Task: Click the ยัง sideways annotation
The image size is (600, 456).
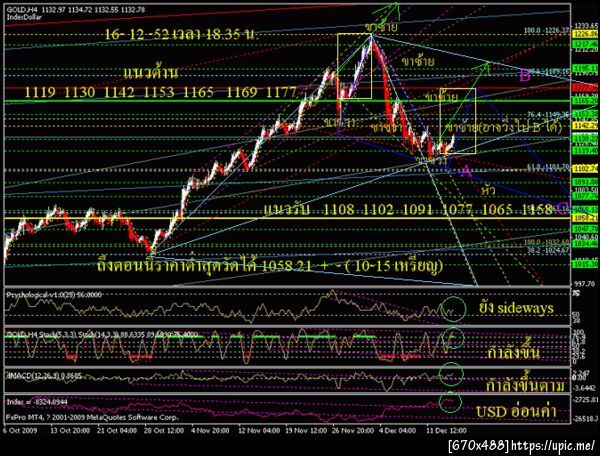Action: tap(516, 308)
